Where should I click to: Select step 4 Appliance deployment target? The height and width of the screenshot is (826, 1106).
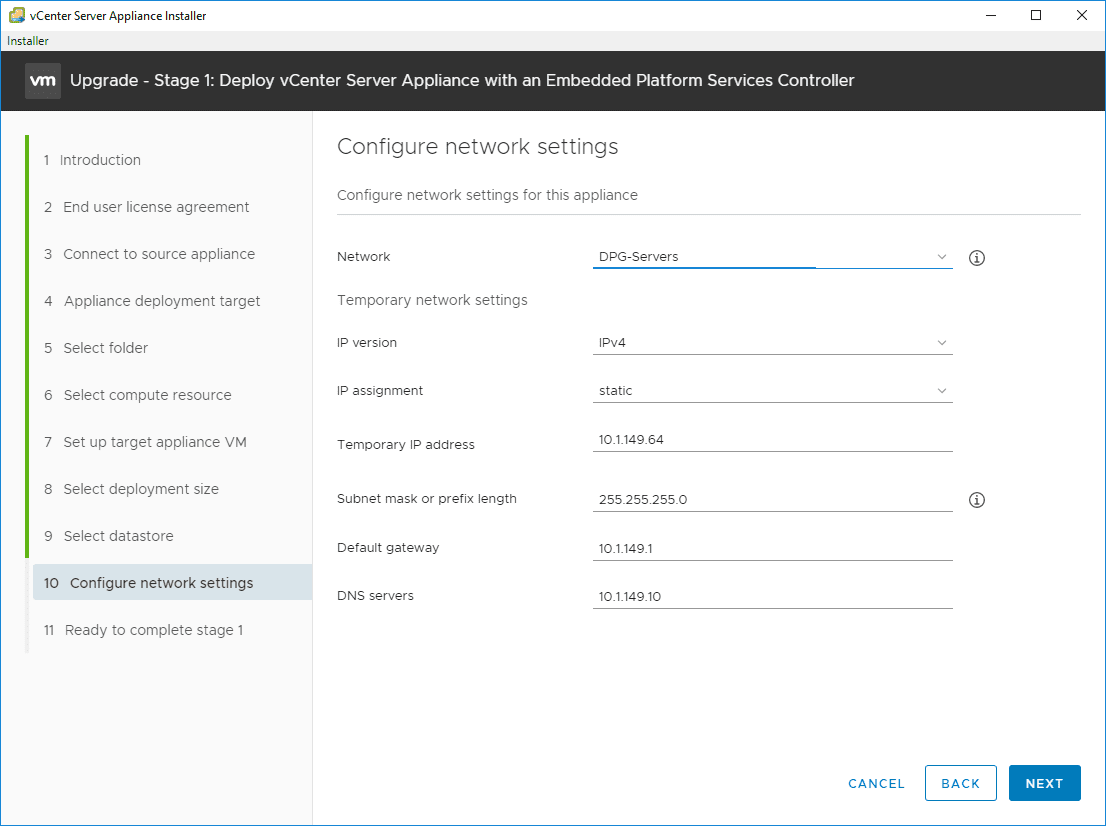(161, 301)
